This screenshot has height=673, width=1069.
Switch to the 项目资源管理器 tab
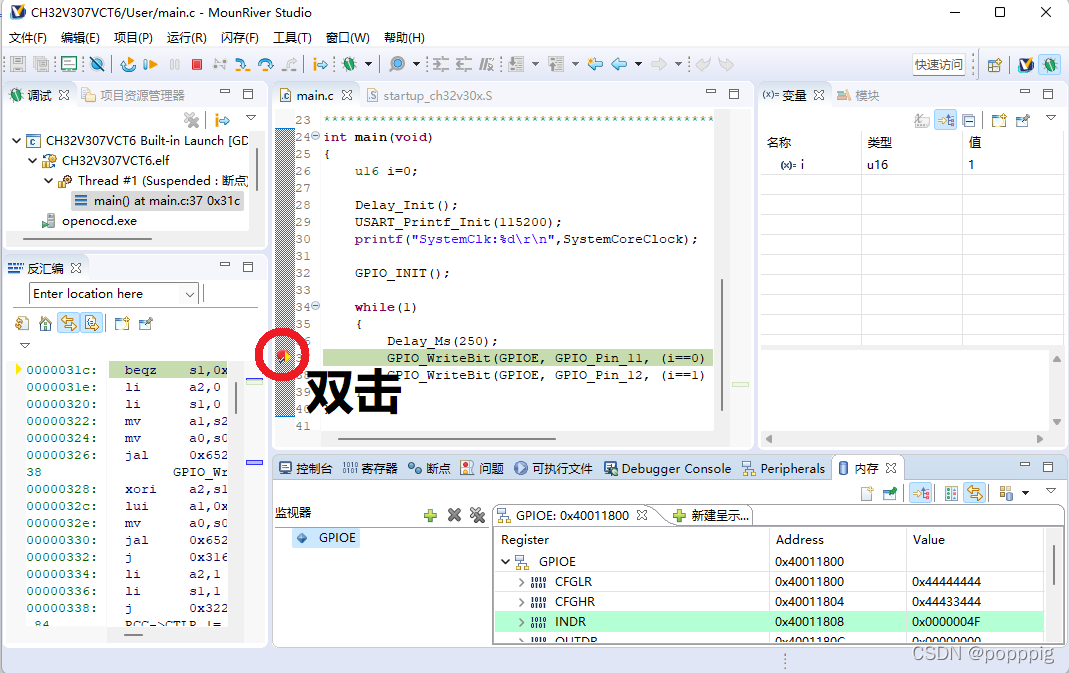[x=134, y=95]
